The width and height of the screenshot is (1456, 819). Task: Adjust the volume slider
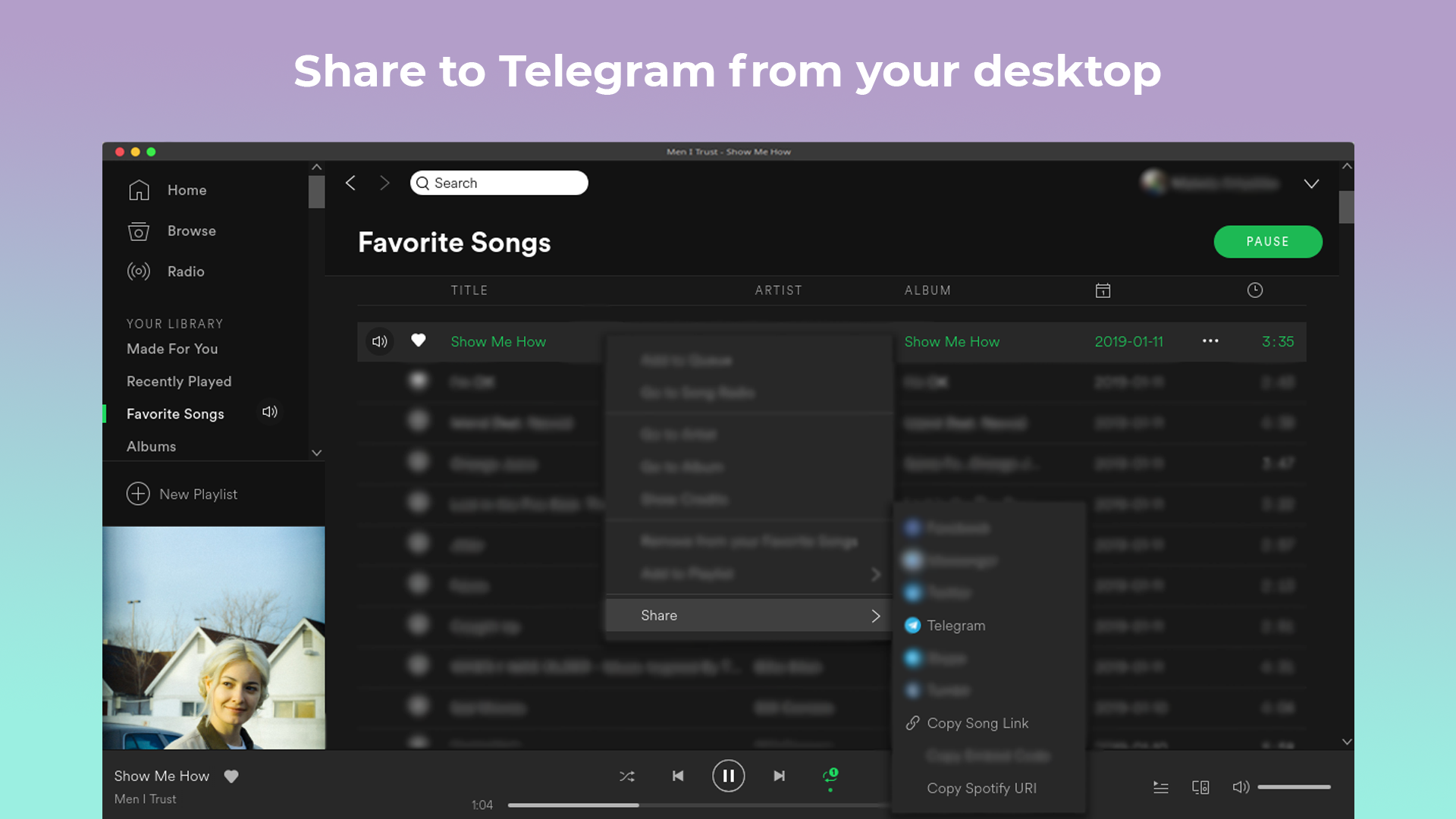point(1294,787)
